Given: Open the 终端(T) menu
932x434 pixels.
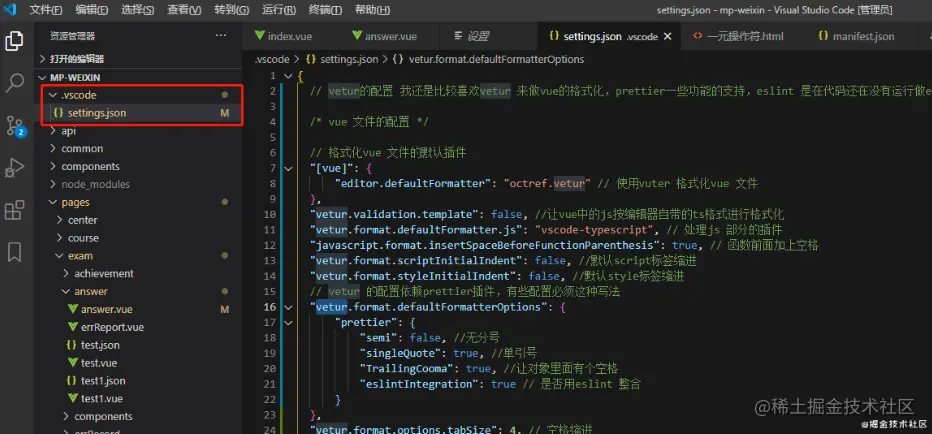Looking at the screenshot, I should 325,10.
